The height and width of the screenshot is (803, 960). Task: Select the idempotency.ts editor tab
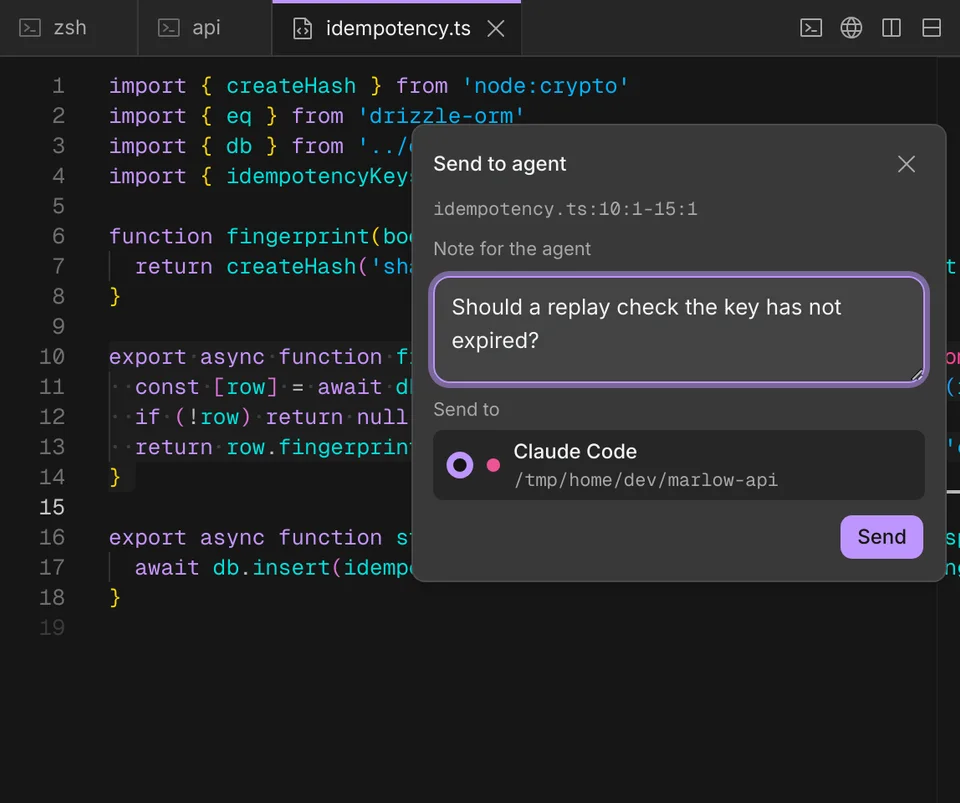tap(397, 28)
